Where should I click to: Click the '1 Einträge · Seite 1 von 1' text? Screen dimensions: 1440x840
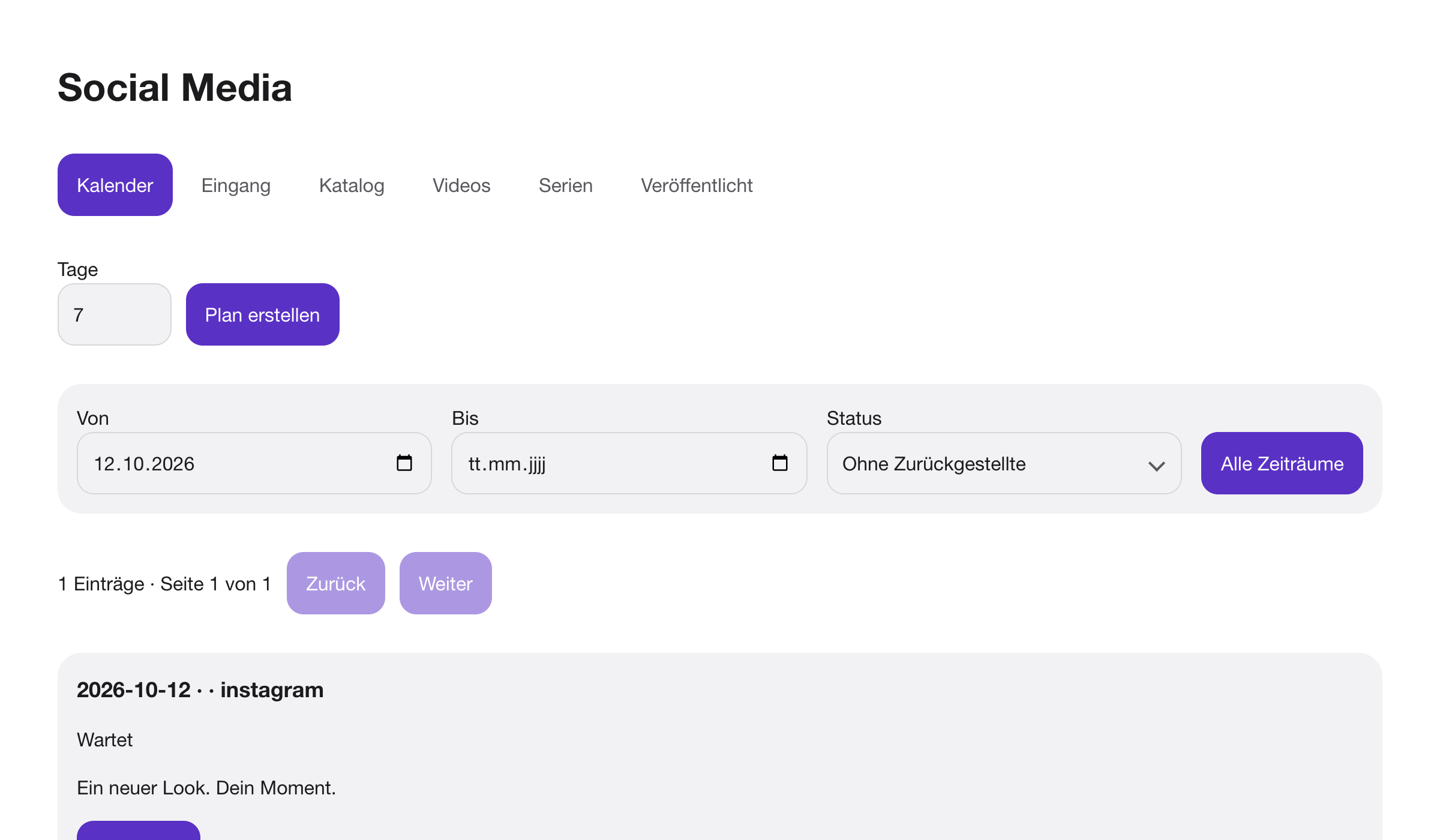165,584
